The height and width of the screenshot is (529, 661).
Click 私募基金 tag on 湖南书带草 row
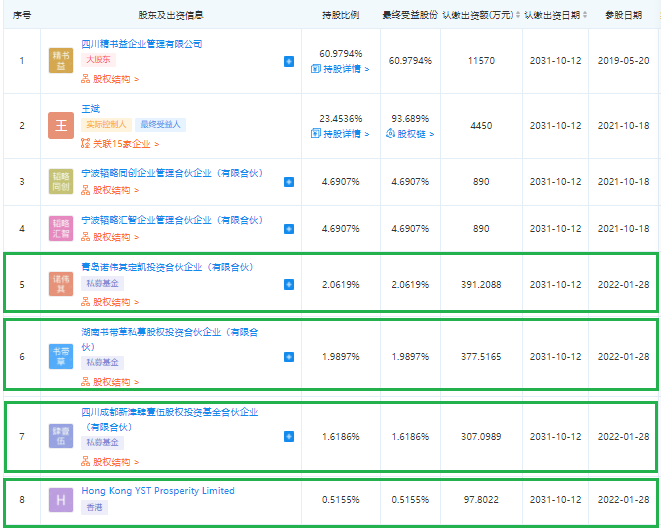(x=102, y=363)
